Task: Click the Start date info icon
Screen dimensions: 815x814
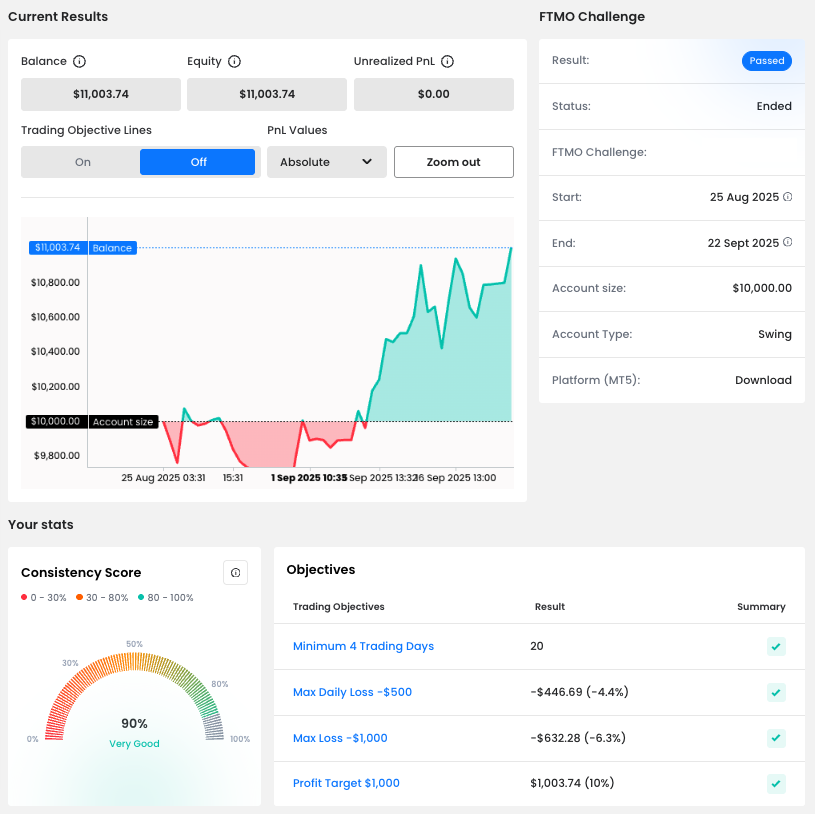Action: [x=788, y=197]
